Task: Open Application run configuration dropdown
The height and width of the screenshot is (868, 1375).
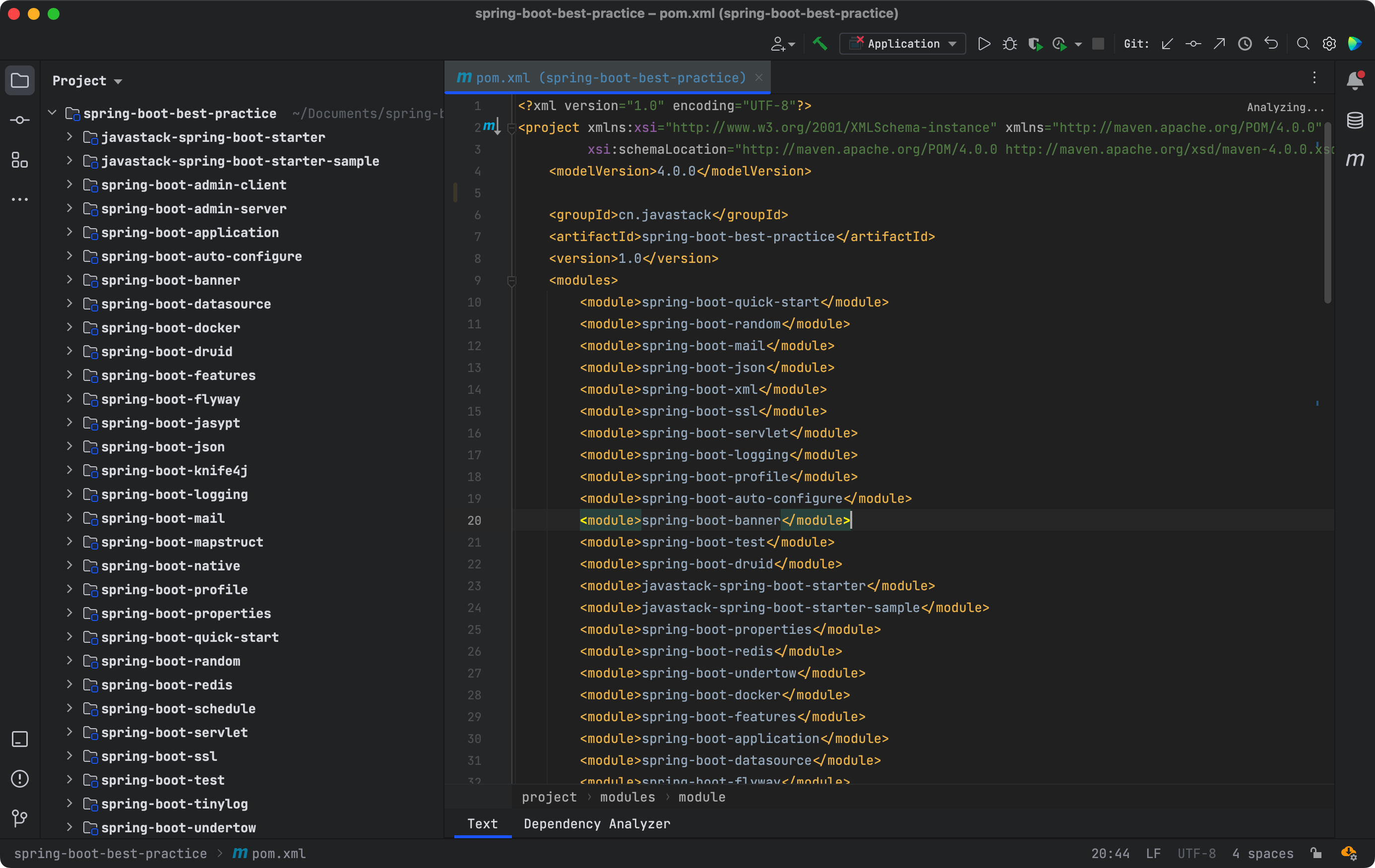Action: [x=903, y=44]
